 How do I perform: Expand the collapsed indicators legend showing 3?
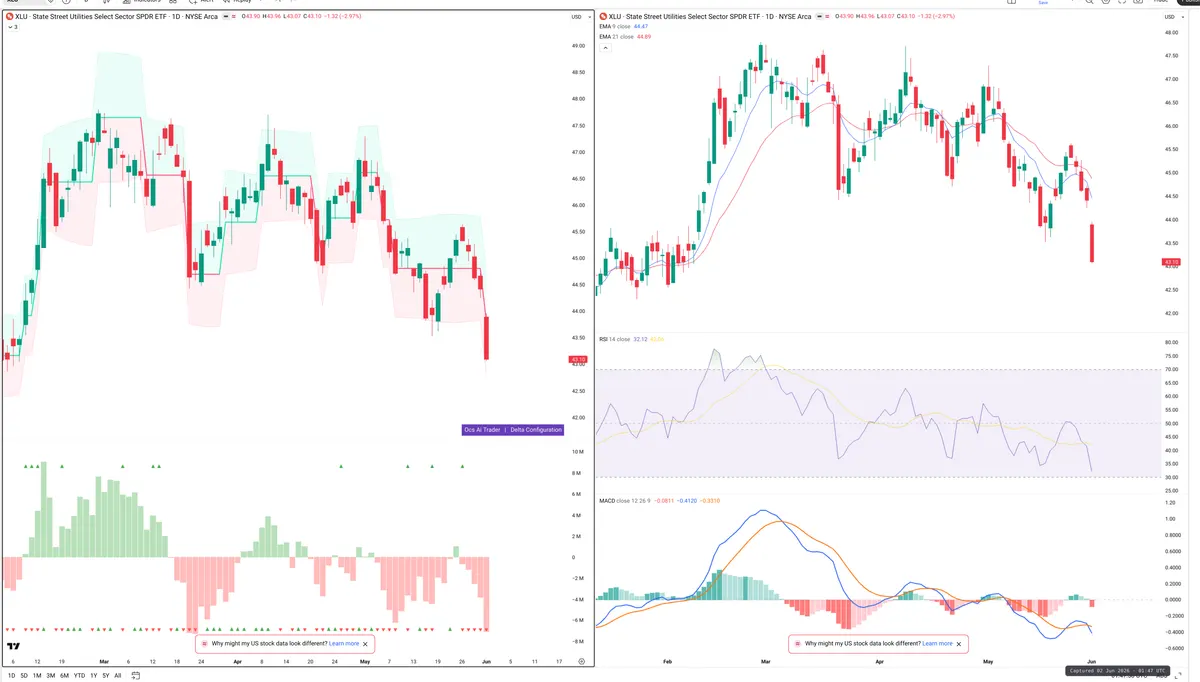[x=11, y=27]
